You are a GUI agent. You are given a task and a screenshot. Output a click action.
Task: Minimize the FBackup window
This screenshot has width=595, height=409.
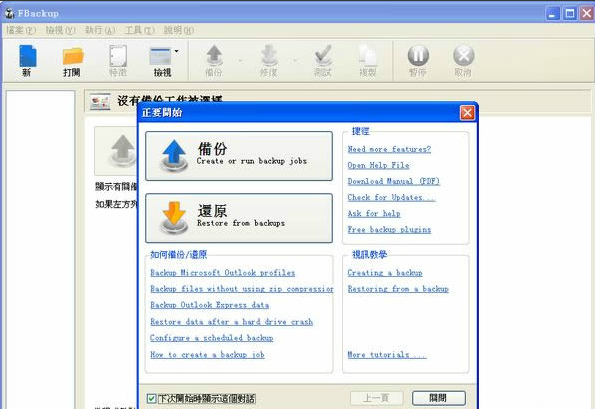(x=552, y=14)
